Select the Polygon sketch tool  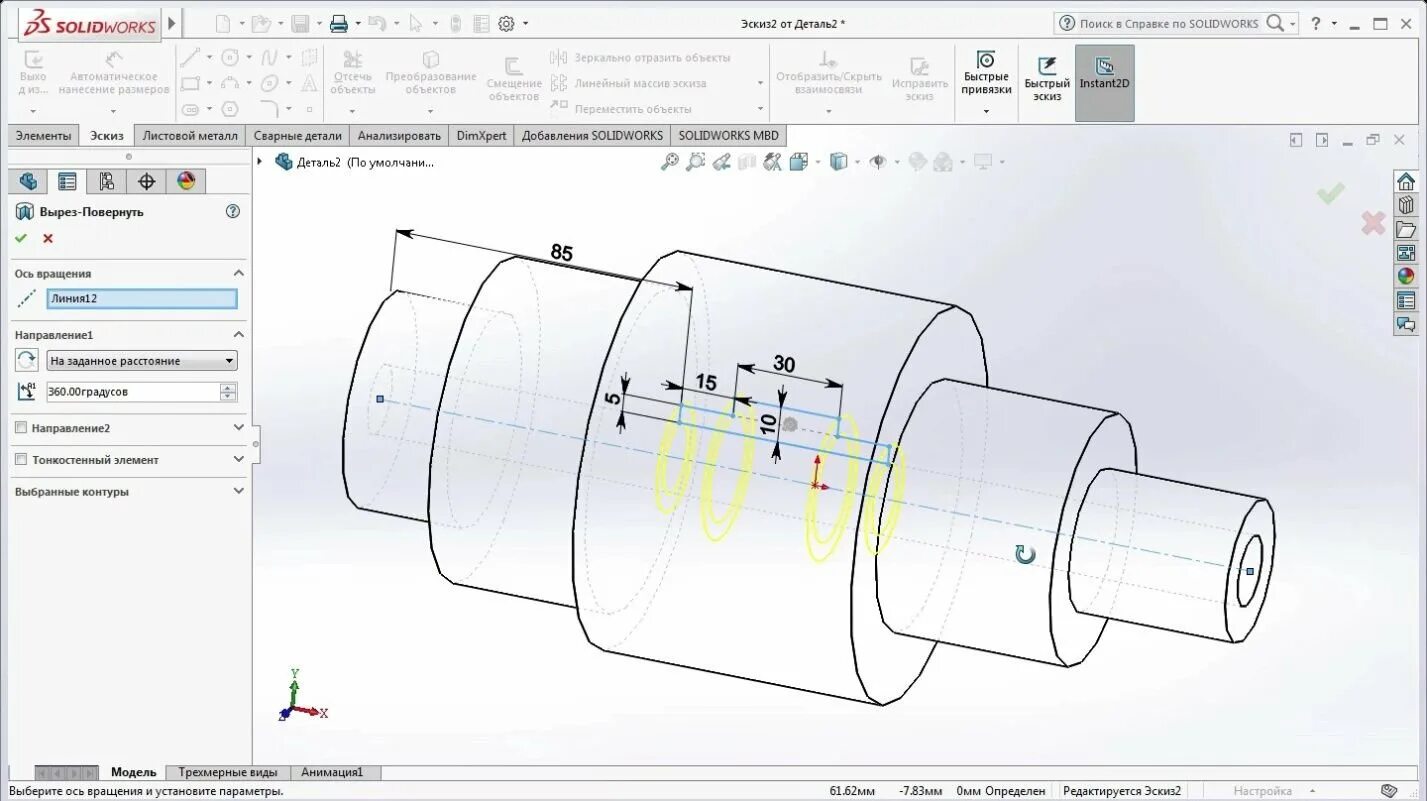(230, 109)
